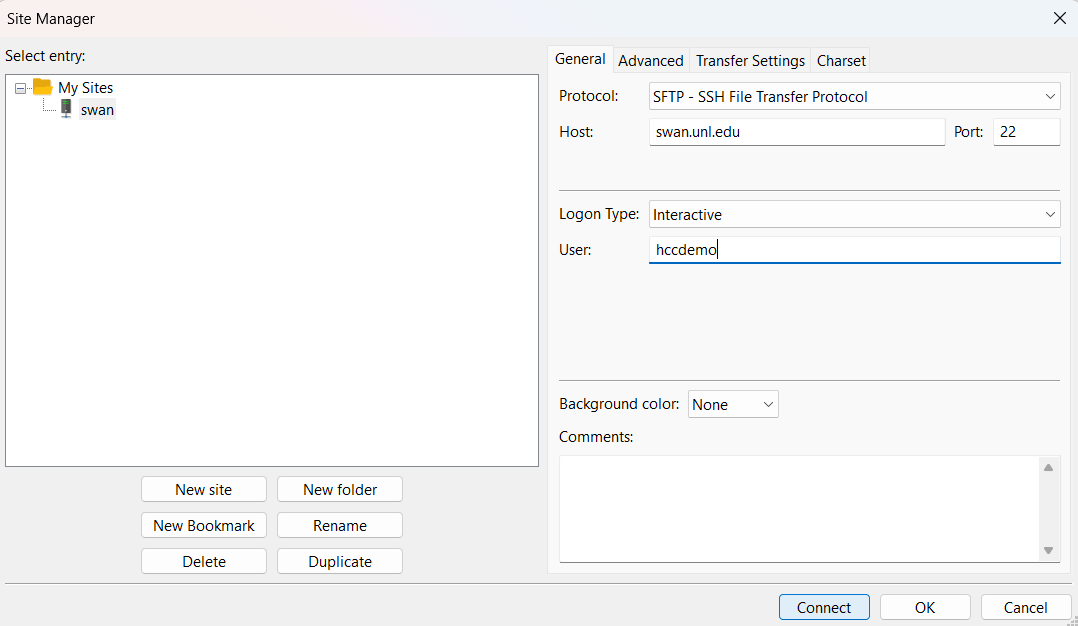Collapse the My Sites tree node

click(21, 87)
